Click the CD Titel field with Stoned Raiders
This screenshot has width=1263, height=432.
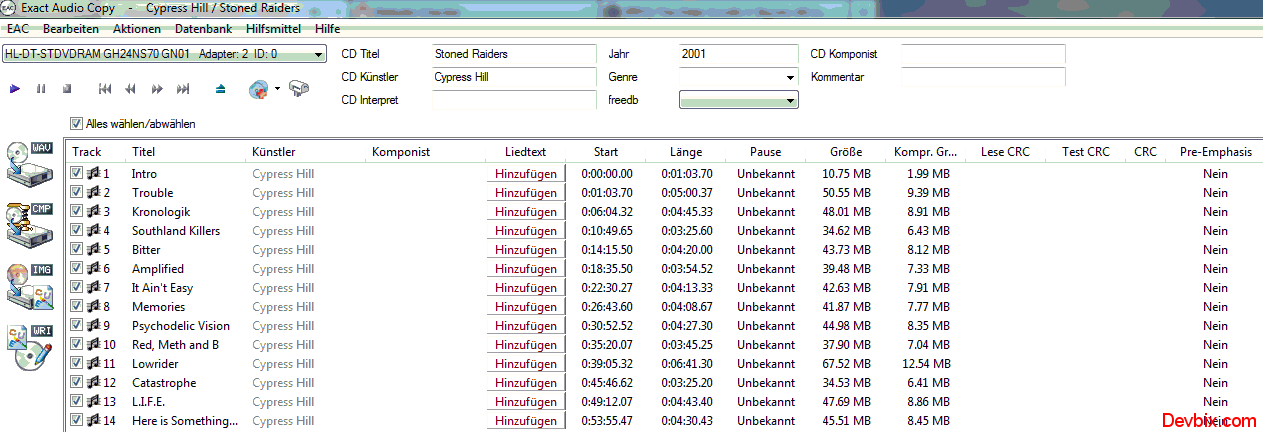pyautogui.click(x=514, y=54)
